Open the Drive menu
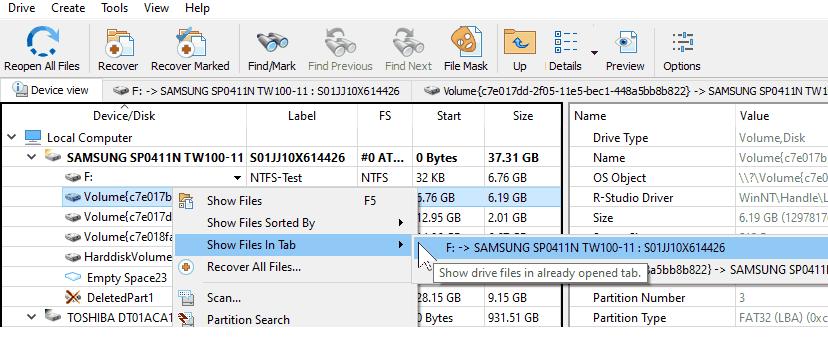The height and width of the screenshot is (362, 828). tap(22, 8)
